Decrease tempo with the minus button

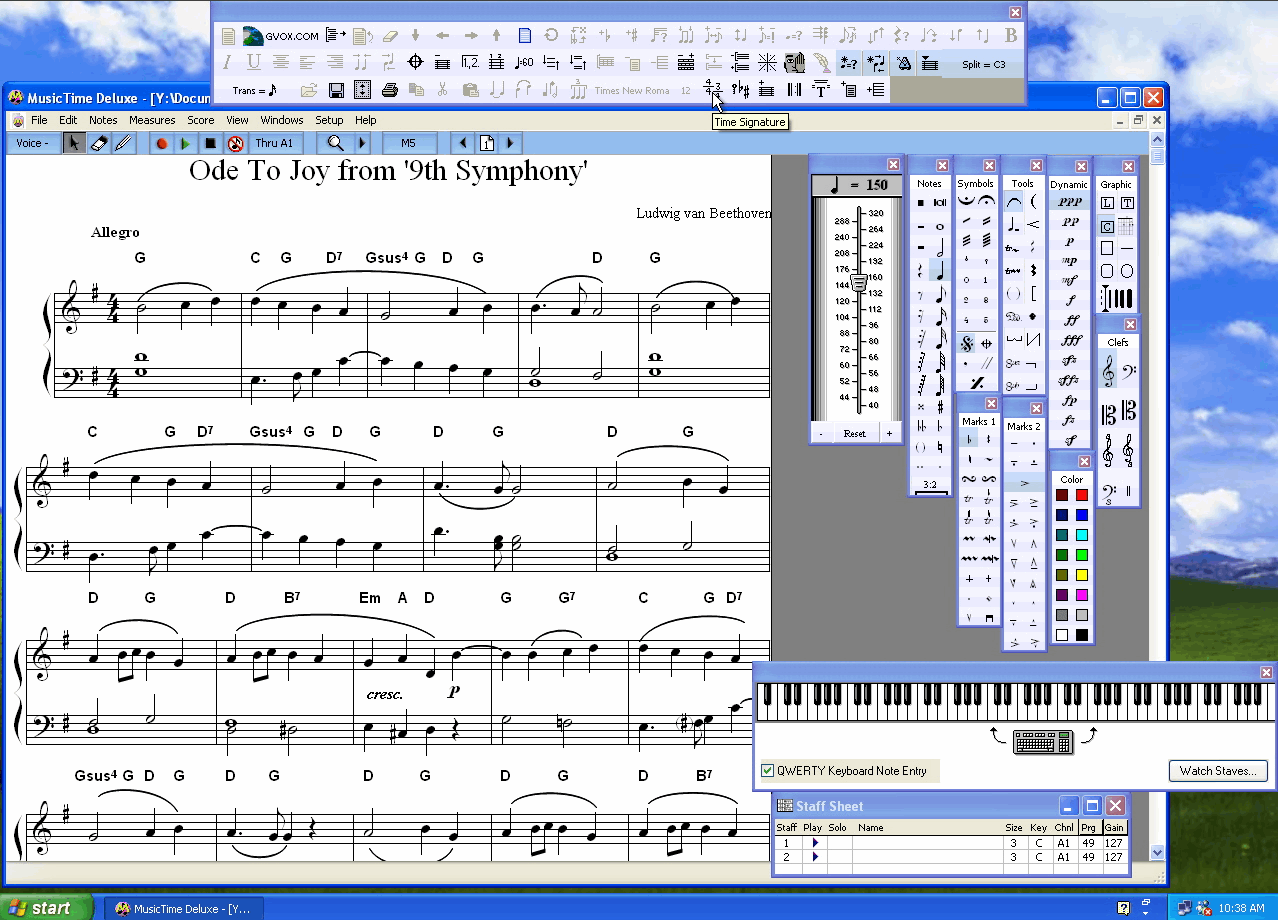point(821,433)
